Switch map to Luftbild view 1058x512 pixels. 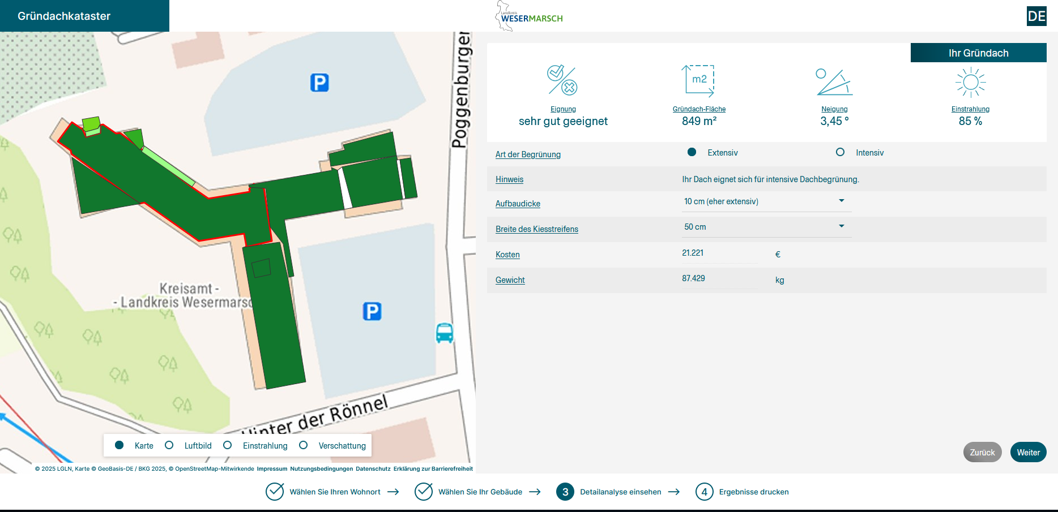(170, 445)
